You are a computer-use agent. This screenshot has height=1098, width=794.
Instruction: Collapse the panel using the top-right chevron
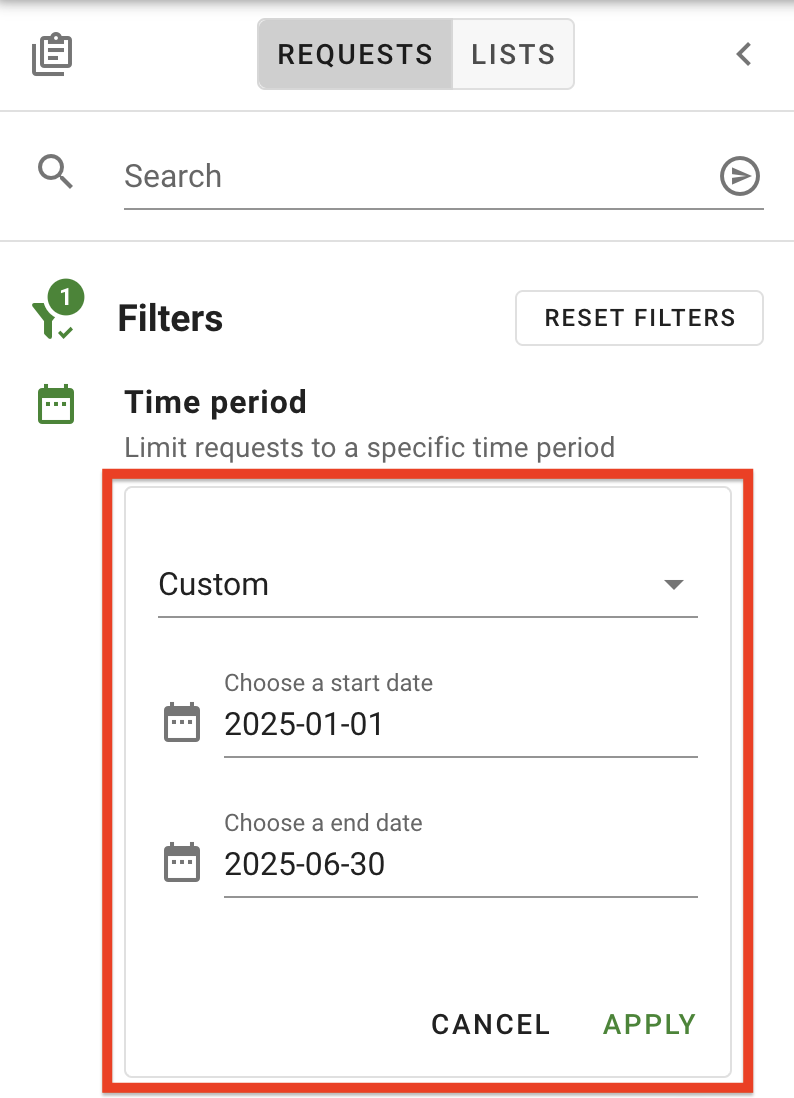point(743,55)
